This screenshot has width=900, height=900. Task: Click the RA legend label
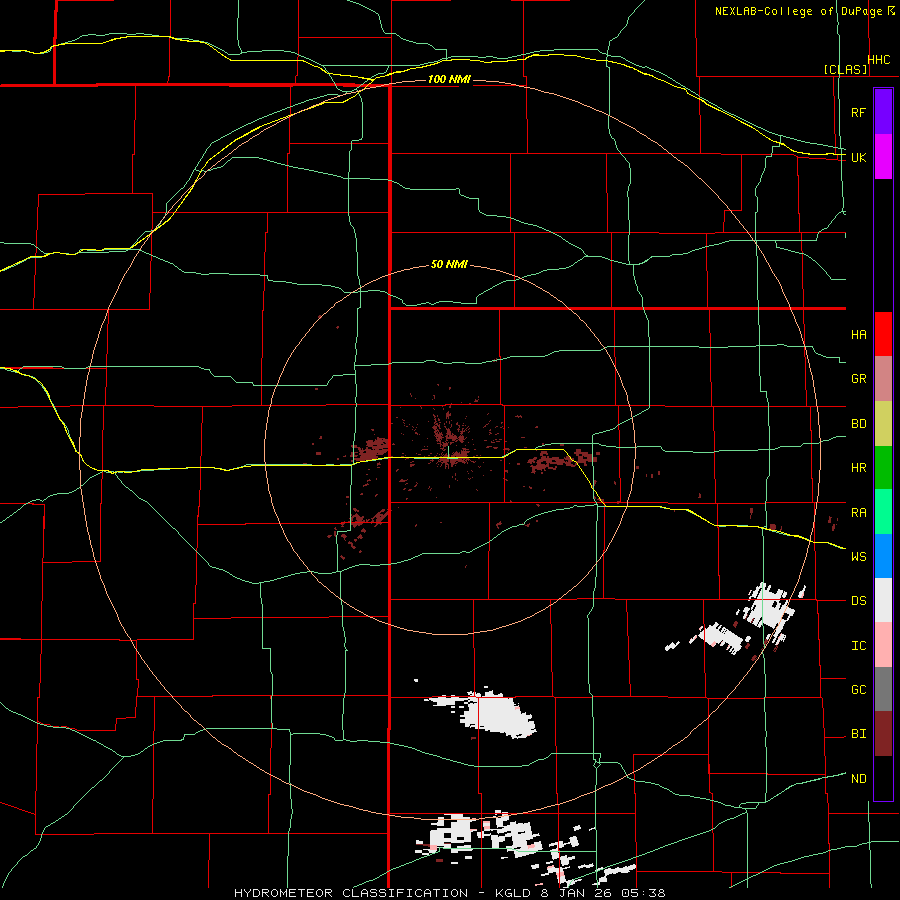click(858, 512)
